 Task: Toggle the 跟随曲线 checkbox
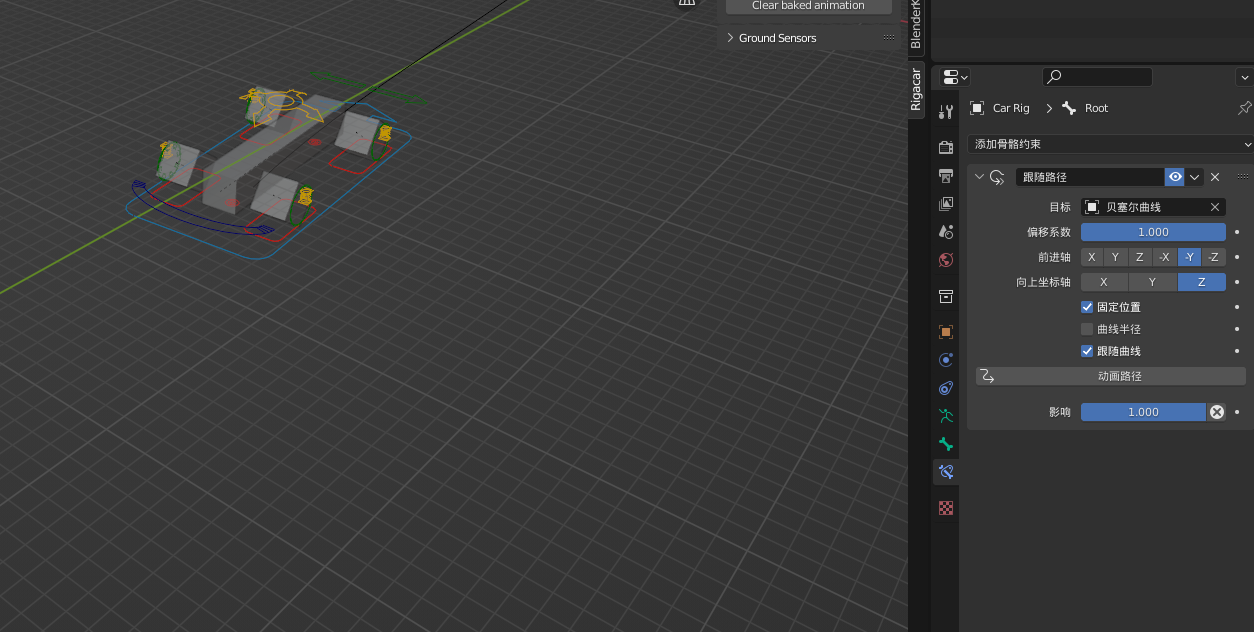(x=1087, y=351)
